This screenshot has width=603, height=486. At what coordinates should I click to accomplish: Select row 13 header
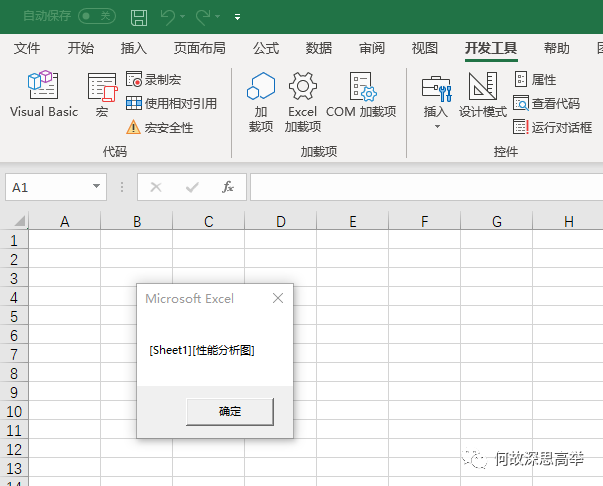[14, 468]
